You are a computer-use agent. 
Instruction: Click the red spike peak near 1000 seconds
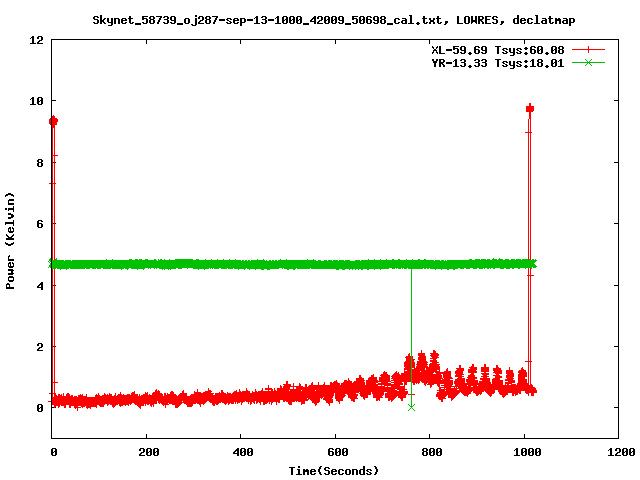pos(530,109)
